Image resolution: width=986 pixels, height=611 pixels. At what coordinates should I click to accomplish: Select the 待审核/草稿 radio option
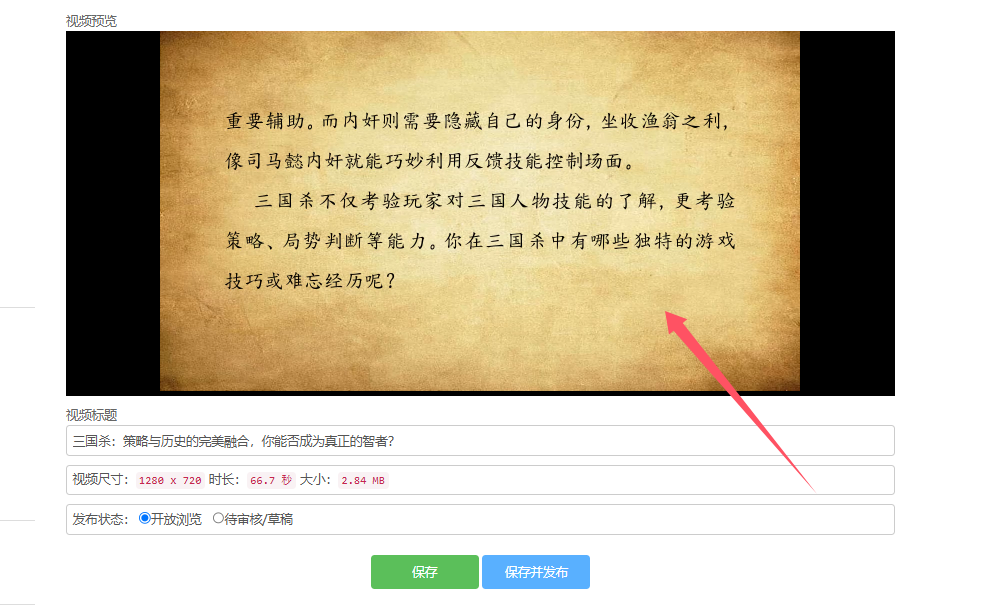218,519
